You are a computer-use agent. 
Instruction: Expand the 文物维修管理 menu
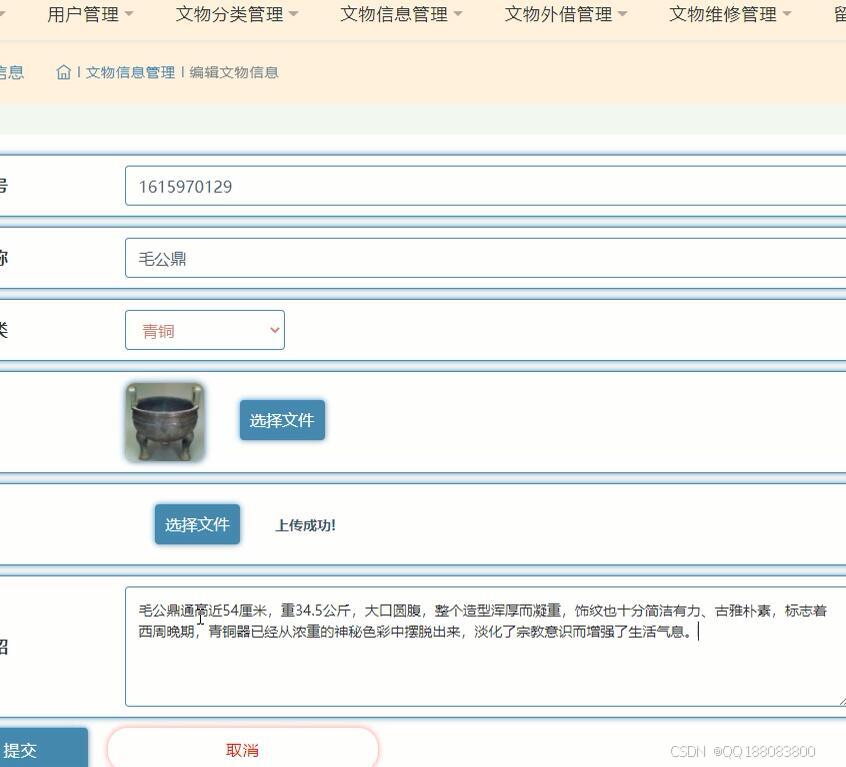(x=723, y=15)
